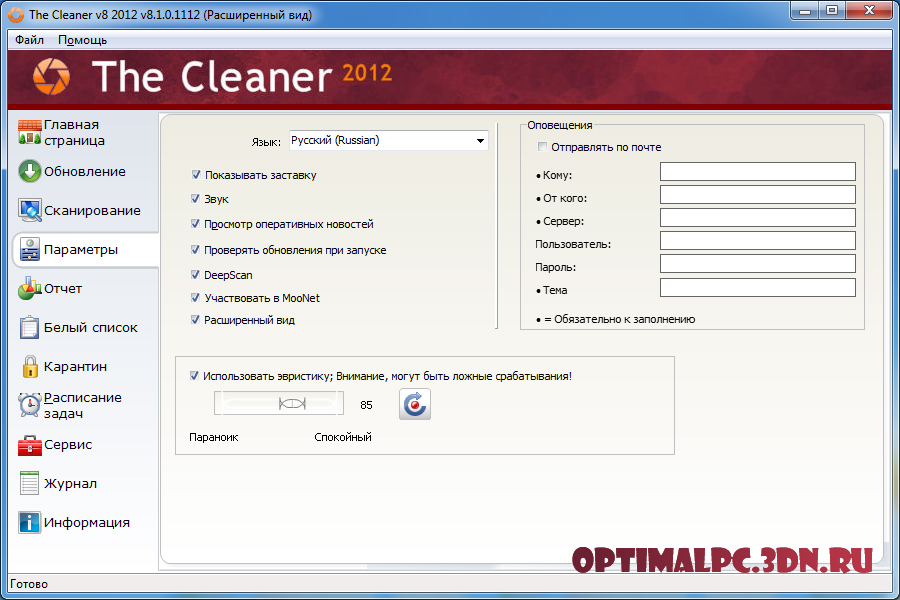Viewport: 900px width, 600px height.
Task: Uncheck Участвовать в MooNet
Action: point(195,297)
